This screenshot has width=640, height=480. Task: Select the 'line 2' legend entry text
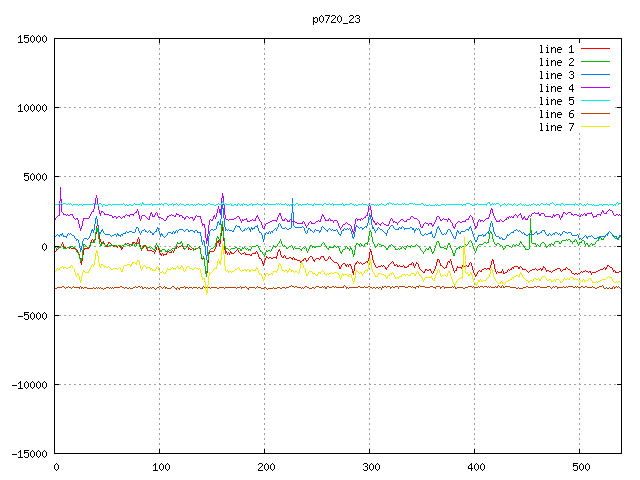click(557, 62)
